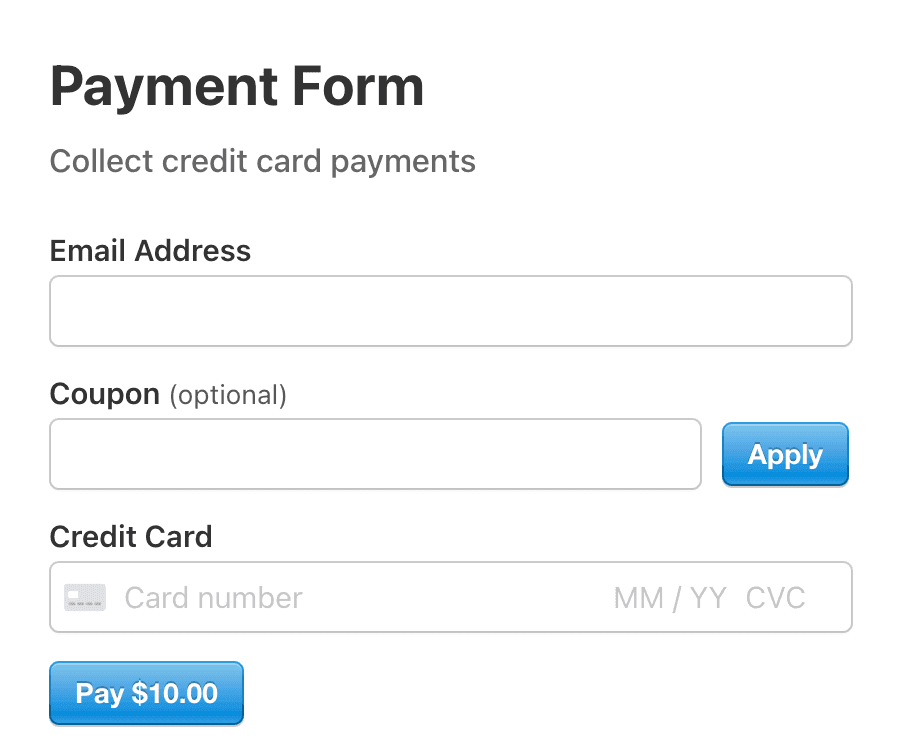Click the Payment Form heading
The image size is (900, 752).
click(237, 87)
